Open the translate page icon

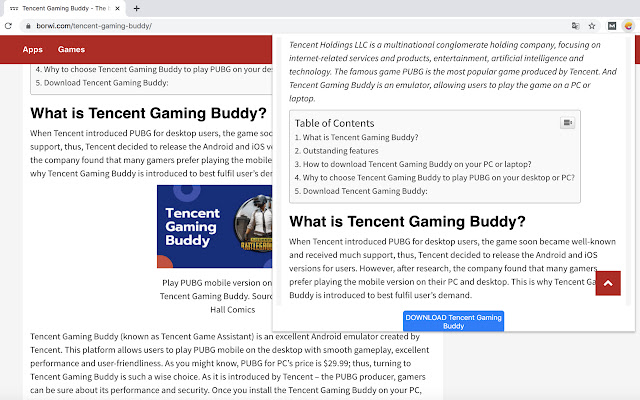click(x=576, y=26)
